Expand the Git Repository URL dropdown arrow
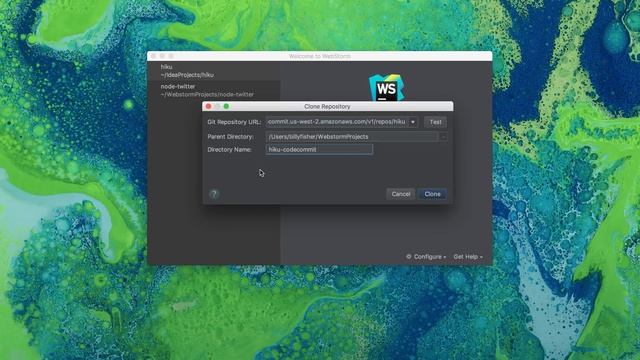The image size is (640, 360). [x=413, y=122]
